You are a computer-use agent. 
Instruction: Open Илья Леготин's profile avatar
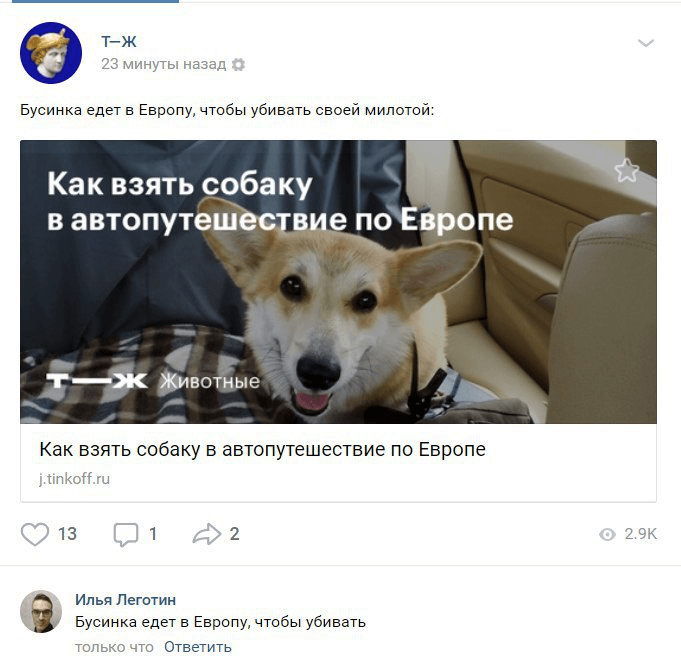pyautogui.click(x=41, y=611)
